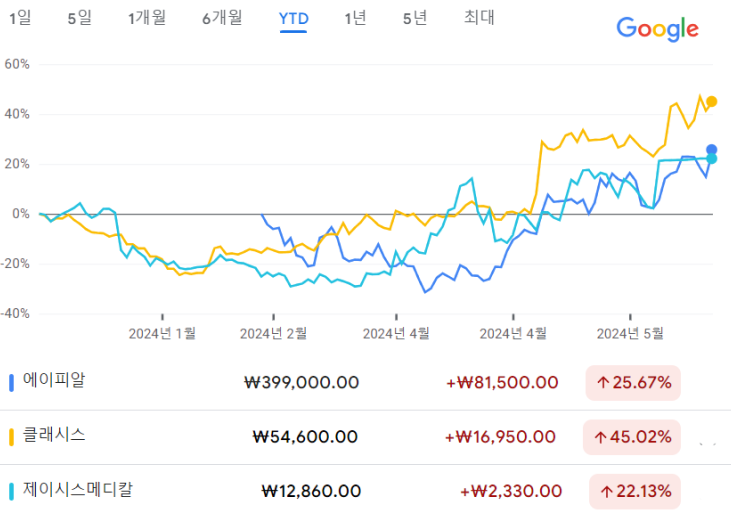The width and height of the screenshot is (731, 518).
Task: Click the 60% y-axis label
Action: [17, 64]
